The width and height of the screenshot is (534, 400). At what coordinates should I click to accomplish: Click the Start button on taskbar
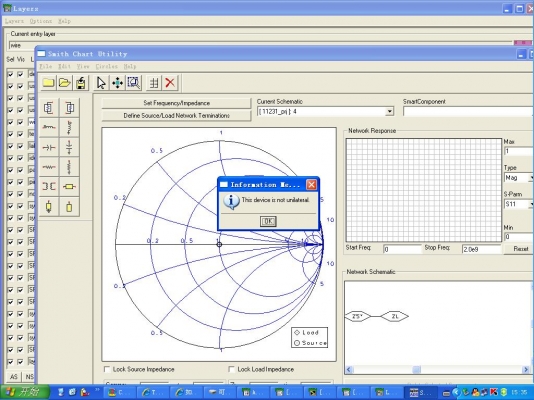coord(25,392)
